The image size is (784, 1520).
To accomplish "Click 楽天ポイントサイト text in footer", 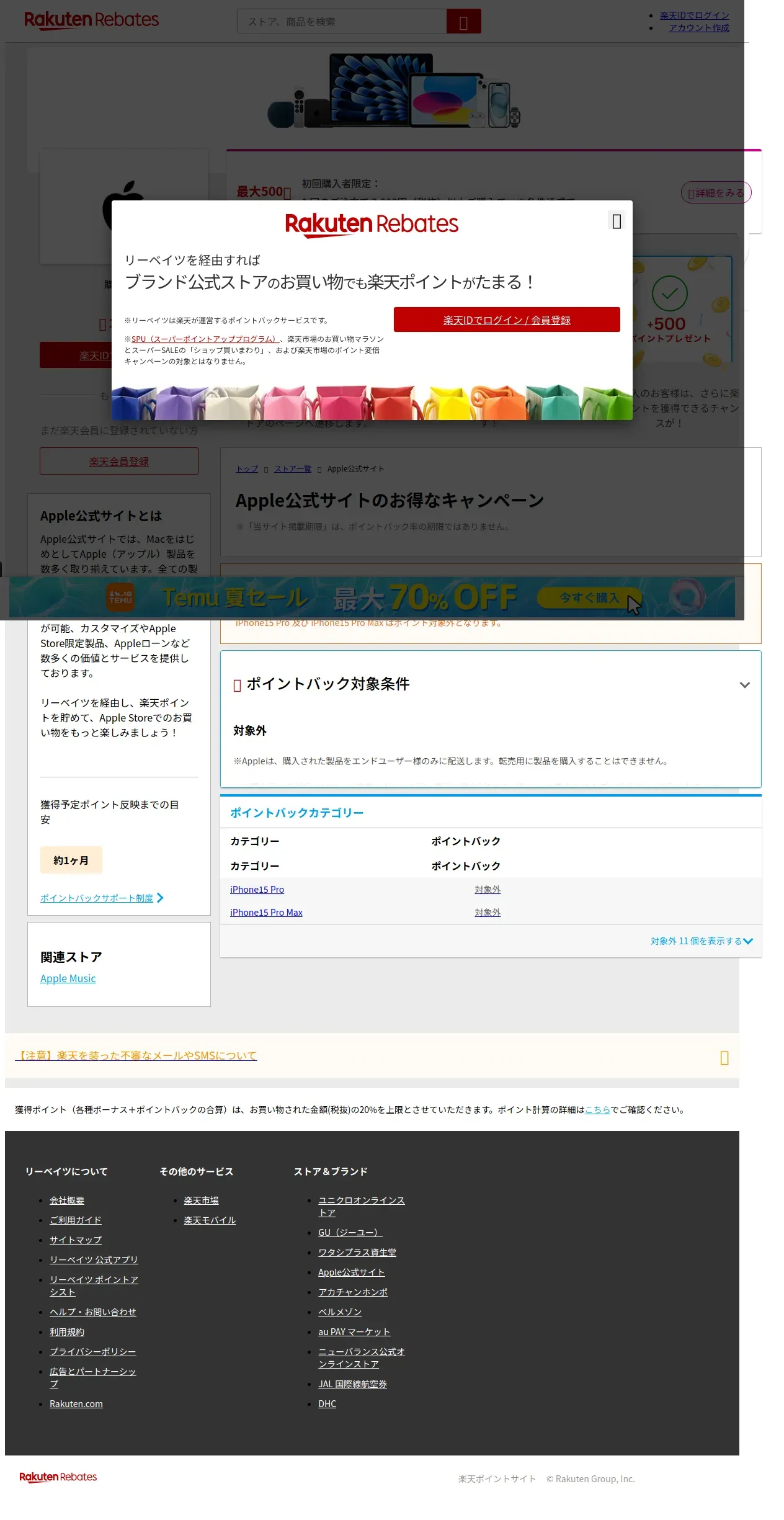I will click(x=497, y=1479).
